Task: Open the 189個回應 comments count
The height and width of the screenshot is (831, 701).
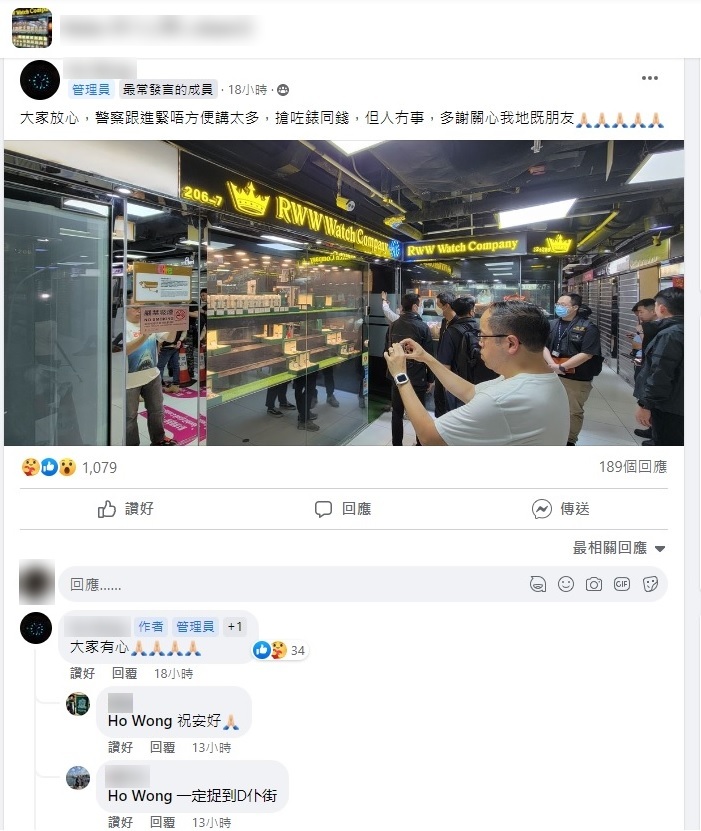Action: tap(633, 467)
